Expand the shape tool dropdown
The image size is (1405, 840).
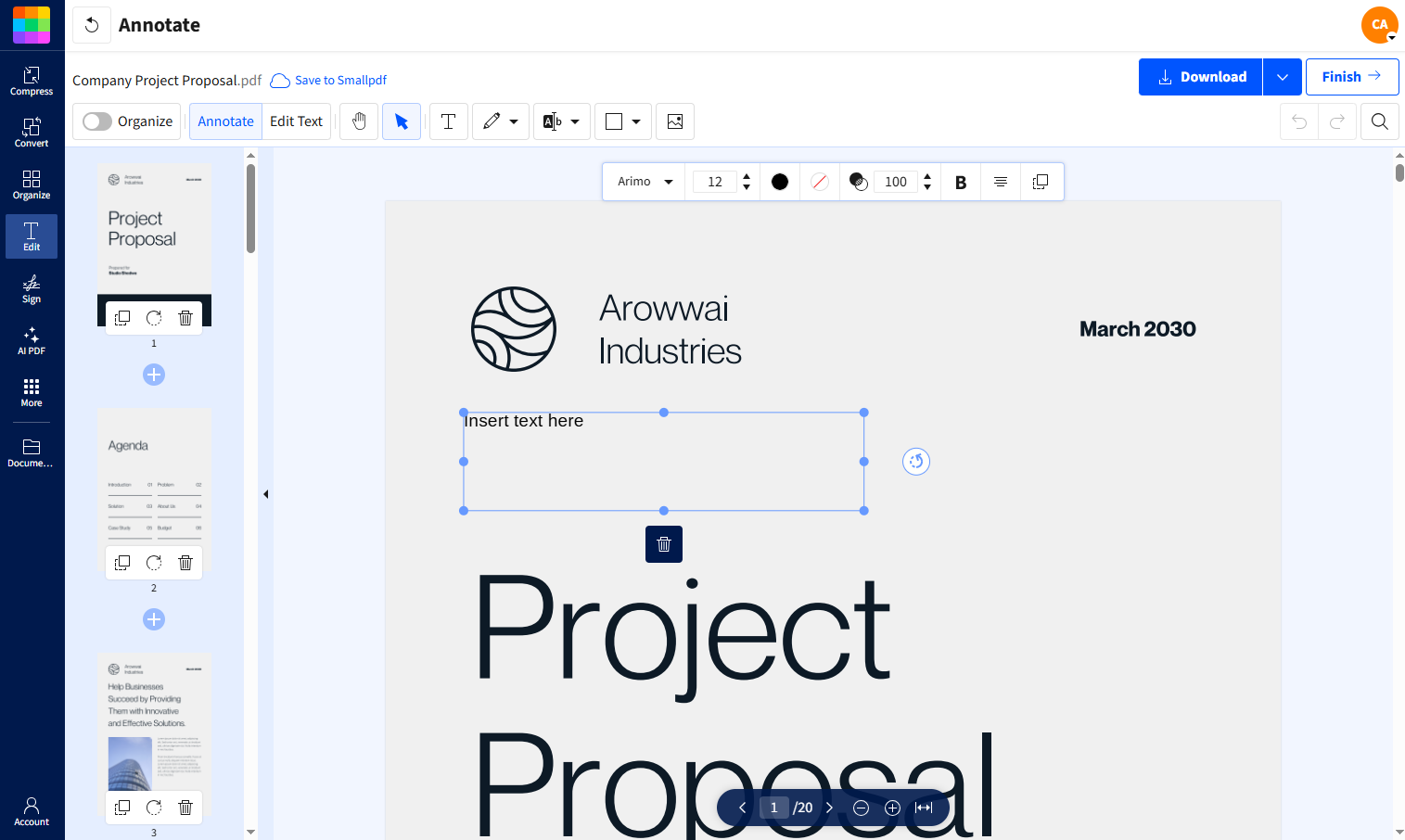(636, 121)
